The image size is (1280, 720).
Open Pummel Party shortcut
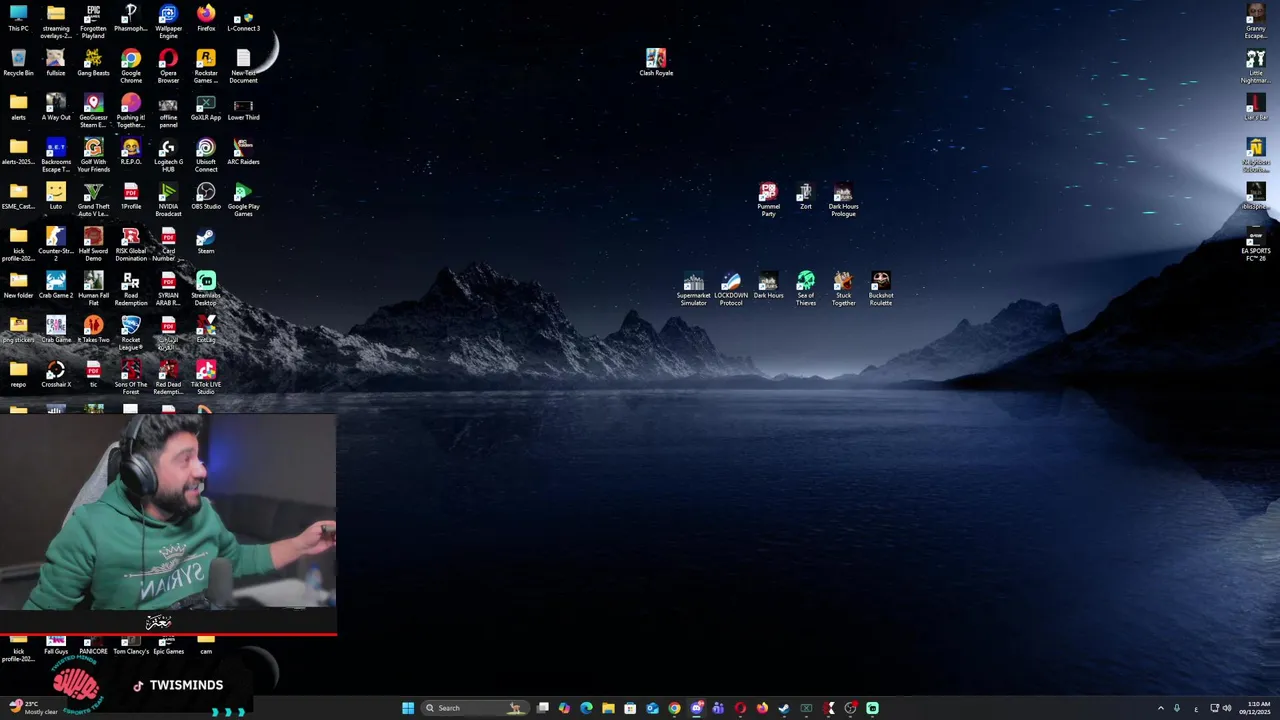(x=768, y=200)
